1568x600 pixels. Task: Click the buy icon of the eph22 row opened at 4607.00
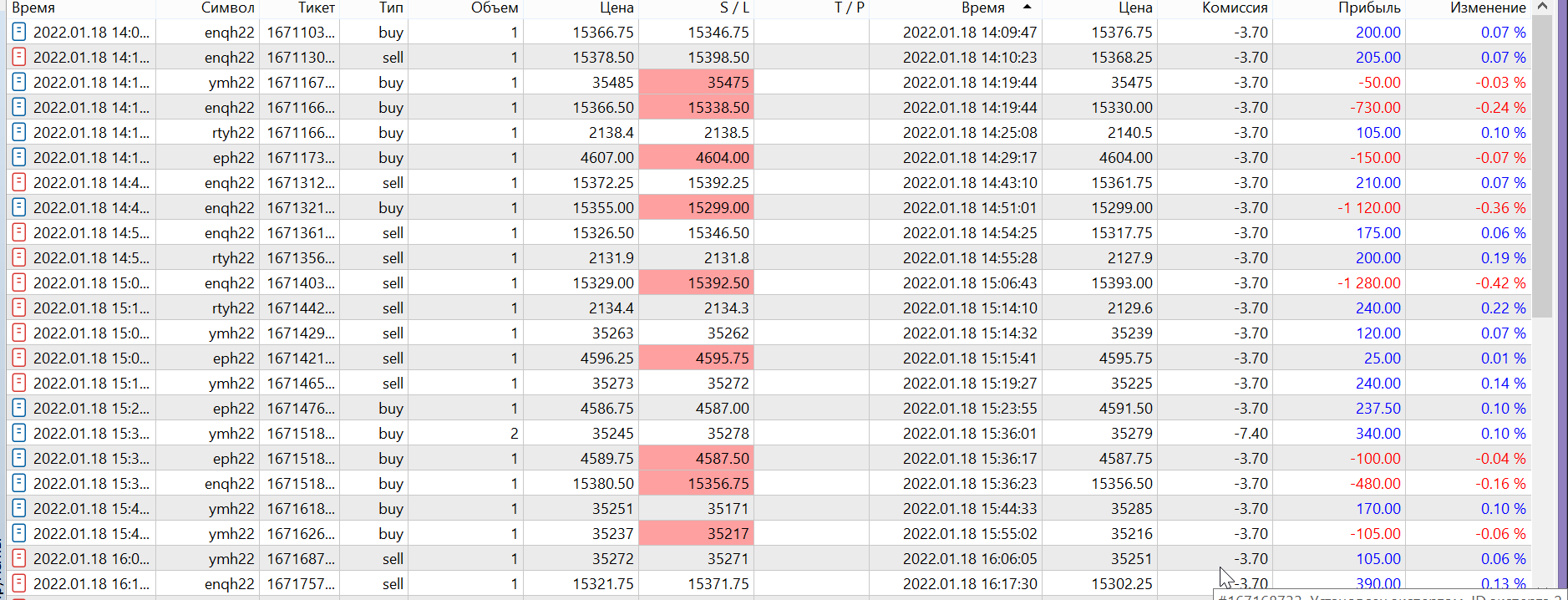18,157
